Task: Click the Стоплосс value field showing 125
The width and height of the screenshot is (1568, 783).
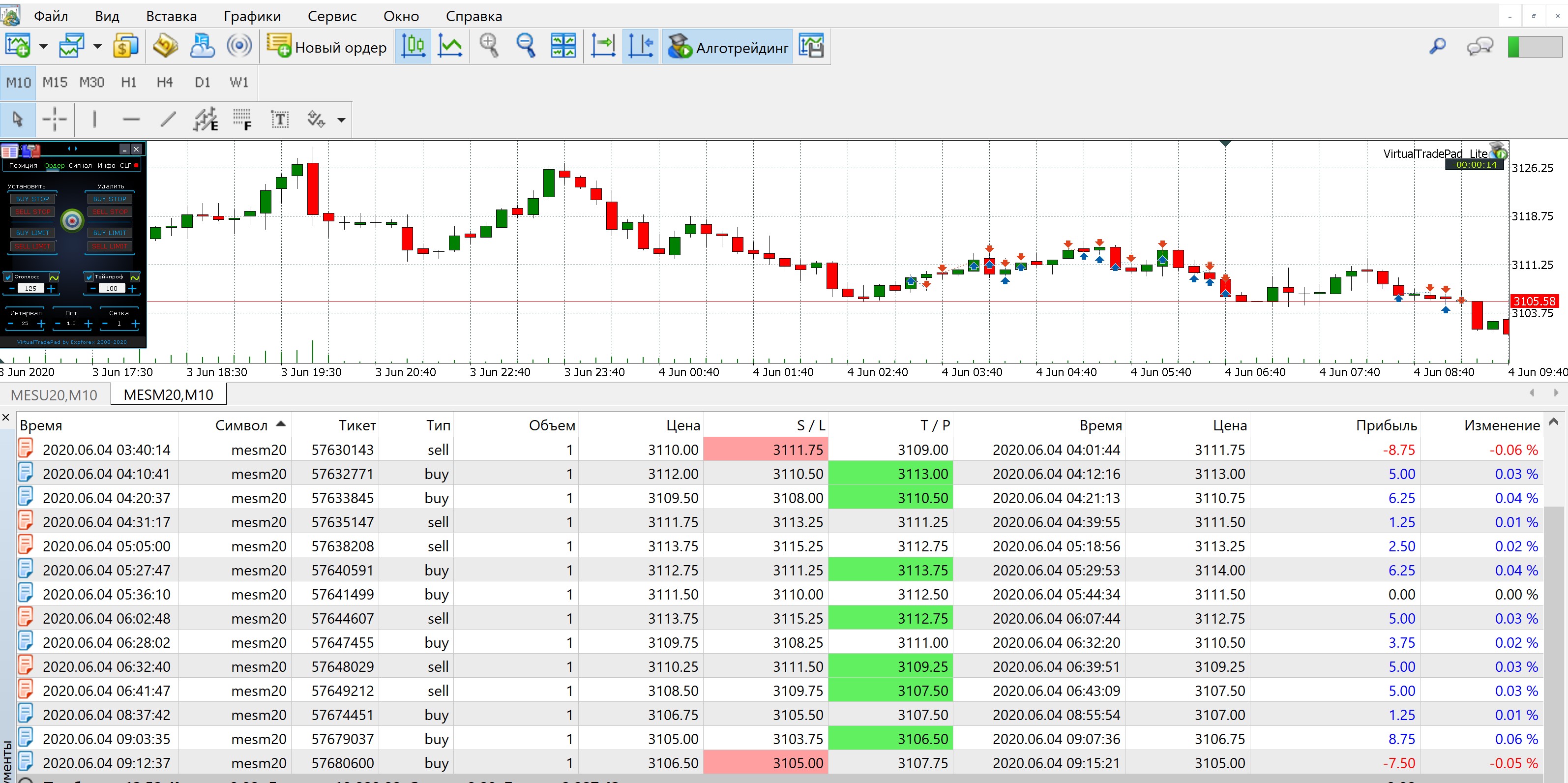Action: (x=30, y=289)
